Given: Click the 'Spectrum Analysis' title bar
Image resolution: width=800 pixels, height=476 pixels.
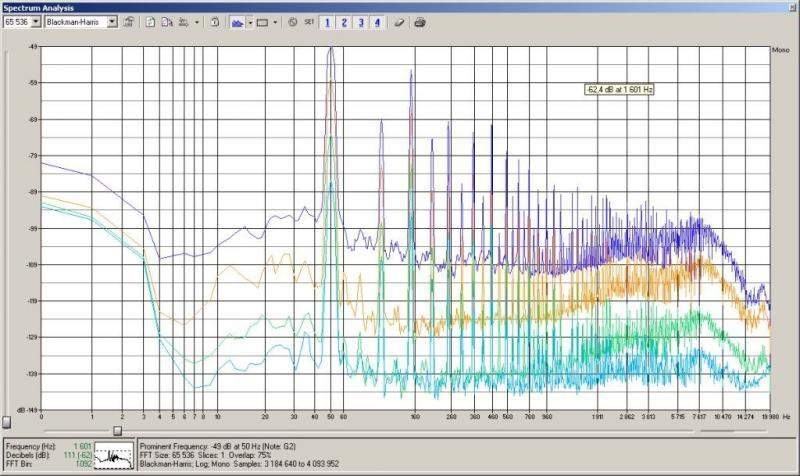Looking at the screenshot, I should tap(400, 8).
